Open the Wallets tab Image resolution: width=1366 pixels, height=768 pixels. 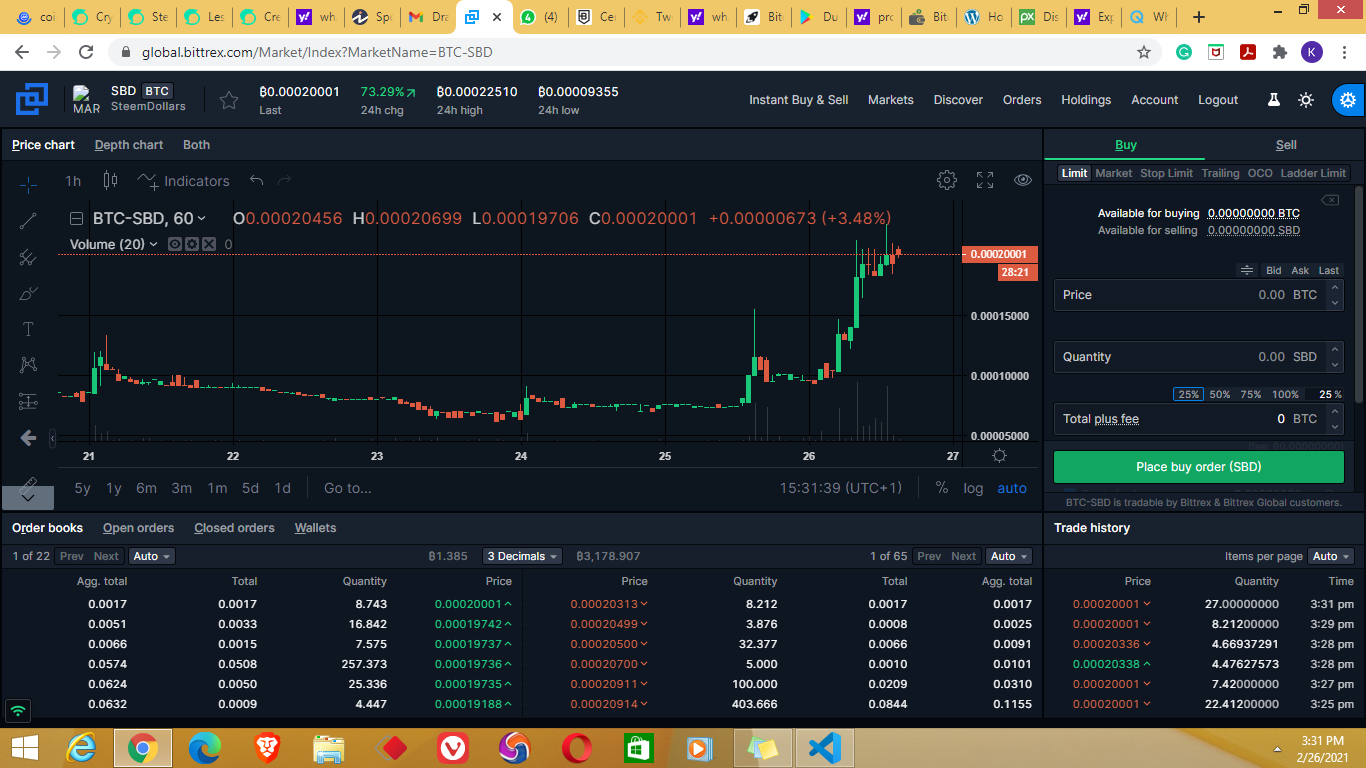coord(315,528)
